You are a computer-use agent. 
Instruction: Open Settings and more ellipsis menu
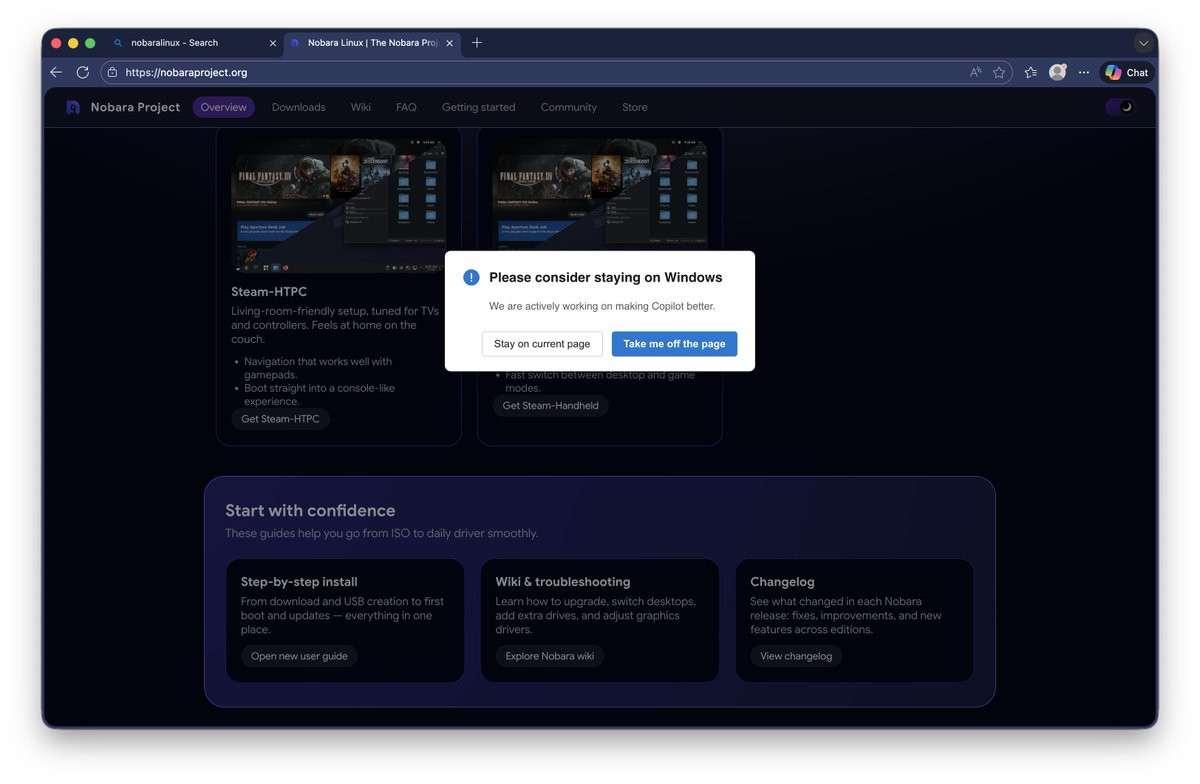coord(1084,72)
